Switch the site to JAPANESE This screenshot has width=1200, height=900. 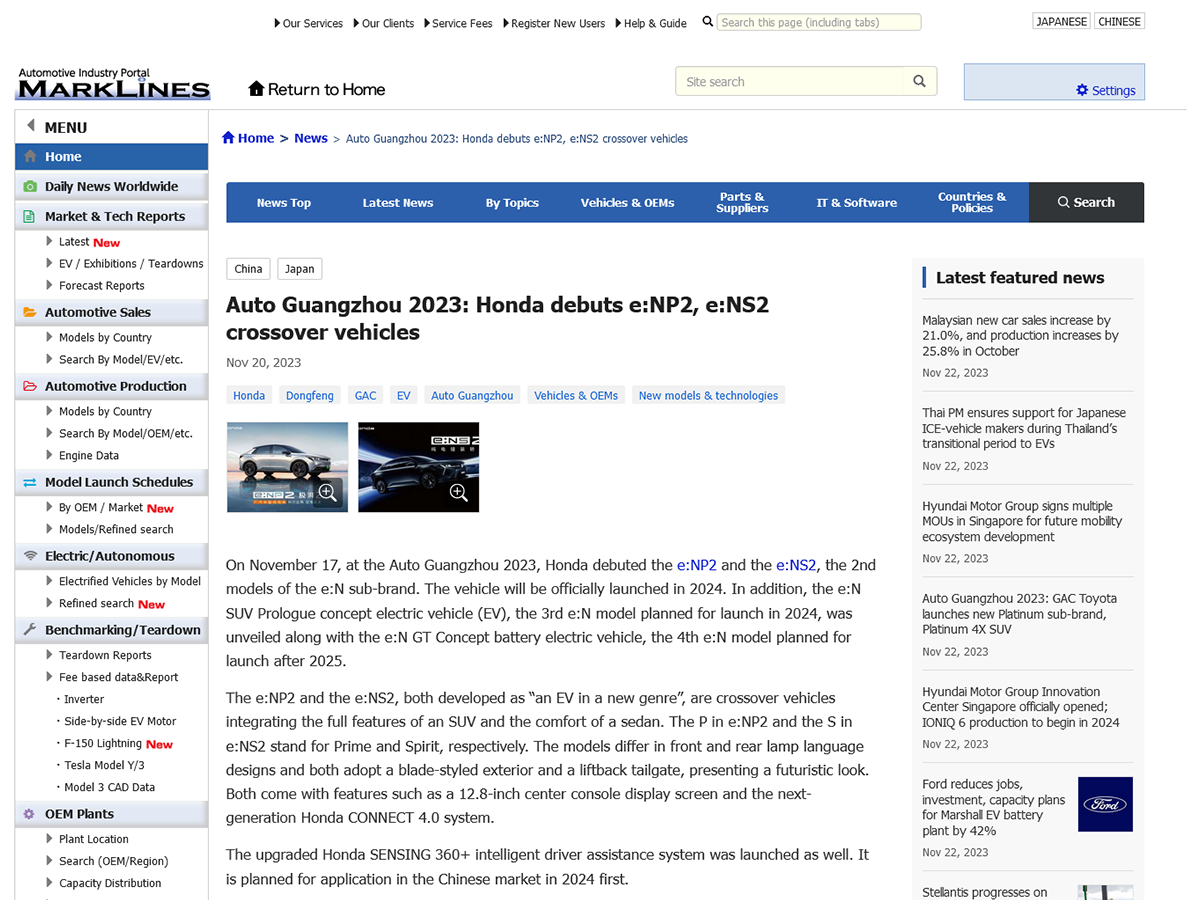[1062, 21]
